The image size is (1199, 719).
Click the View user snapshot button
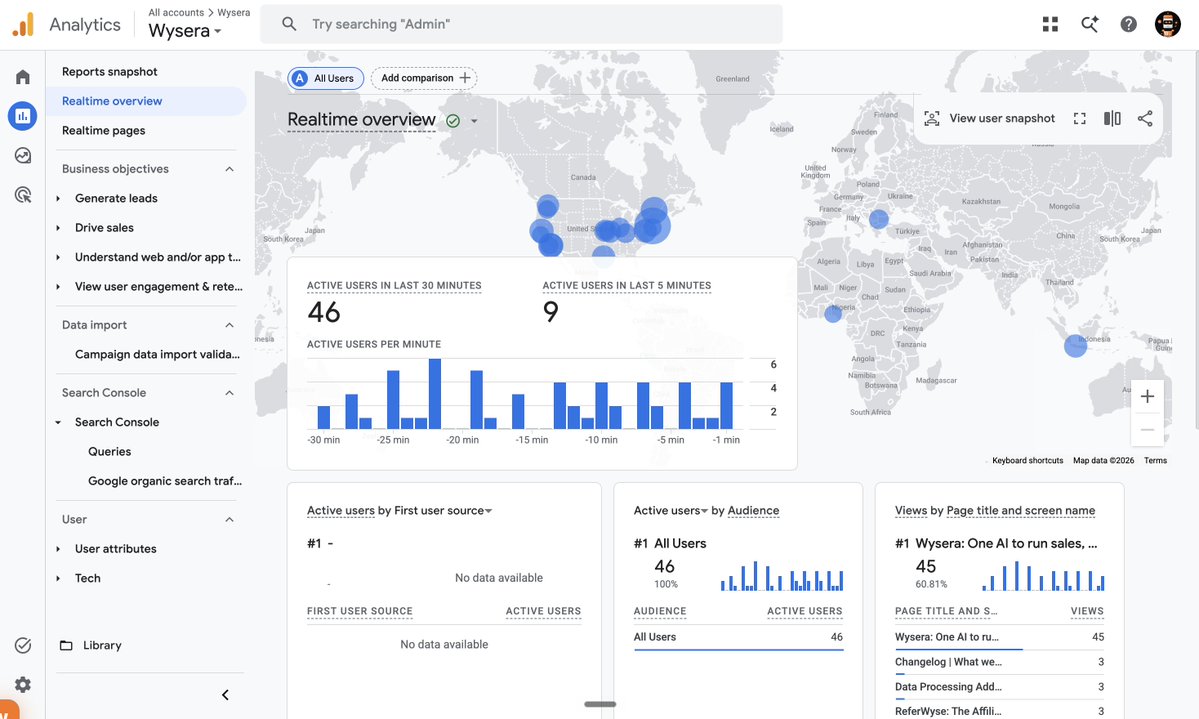[989, 118]
